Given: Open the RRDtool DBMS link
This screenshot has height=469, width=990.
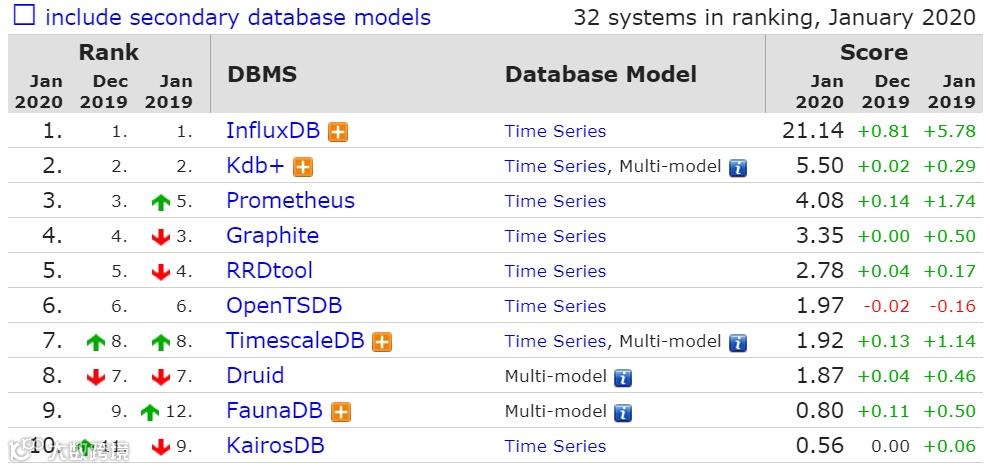Looking at the screenshot, I should coord(269,271).
